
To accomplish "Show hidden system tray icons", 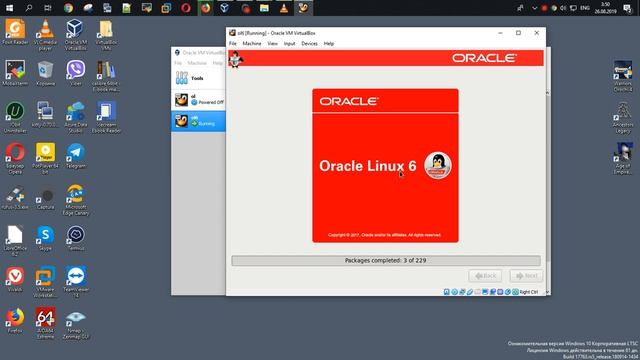I will pyautogui.click(x=534, y=8).
